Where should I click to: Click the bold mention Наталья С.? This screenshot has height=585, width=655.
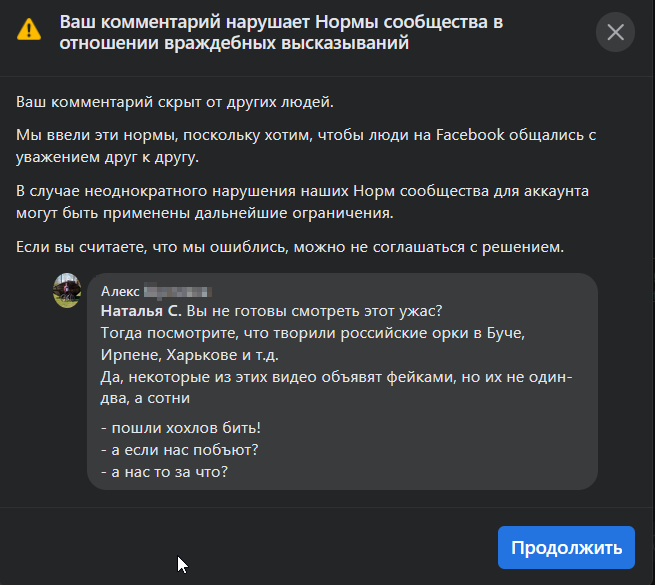click(x=141, y=311)
